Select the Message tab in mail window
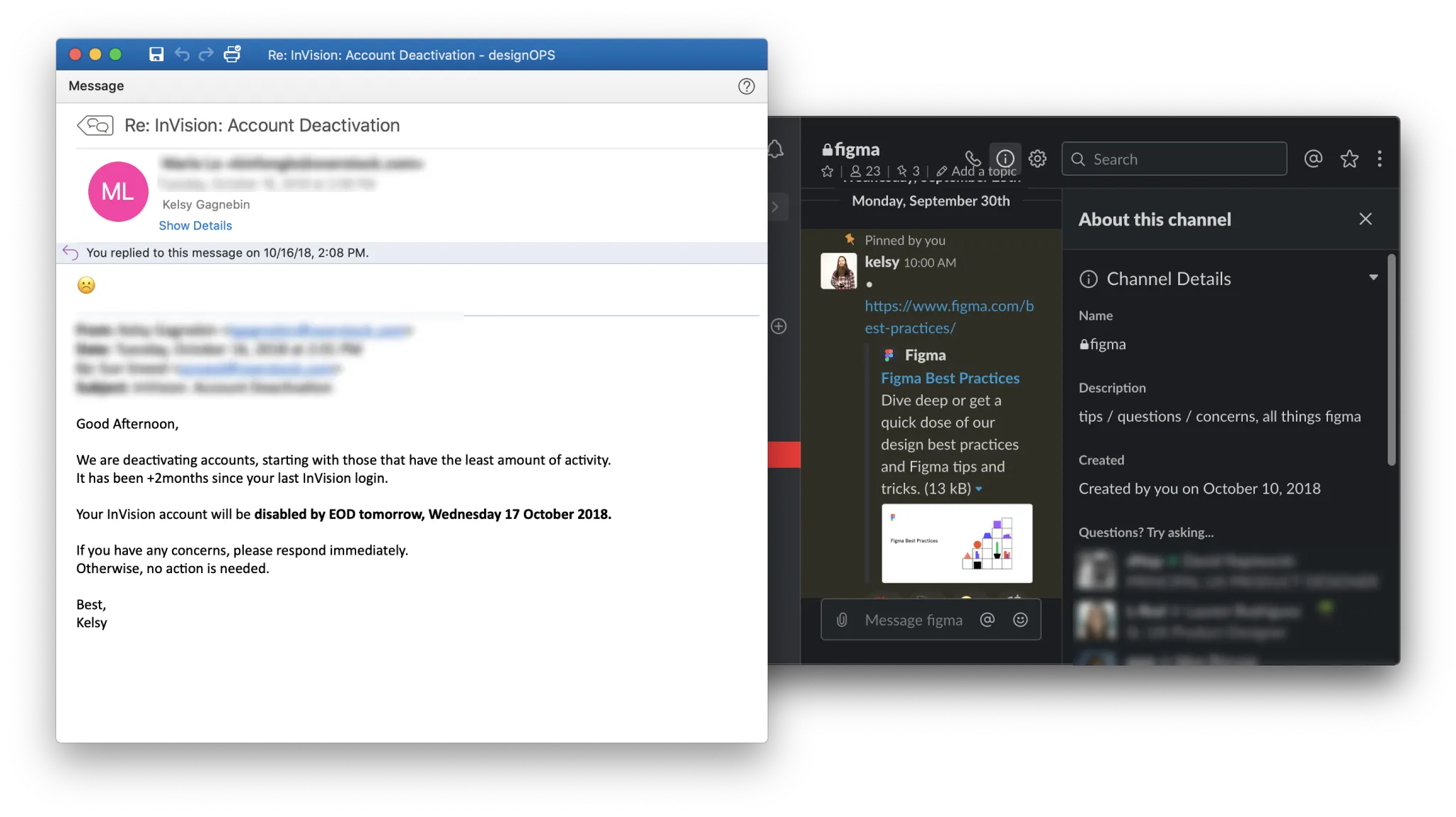Image resolution: width=1456 pixels, height=817 pixels. [96, 86]
